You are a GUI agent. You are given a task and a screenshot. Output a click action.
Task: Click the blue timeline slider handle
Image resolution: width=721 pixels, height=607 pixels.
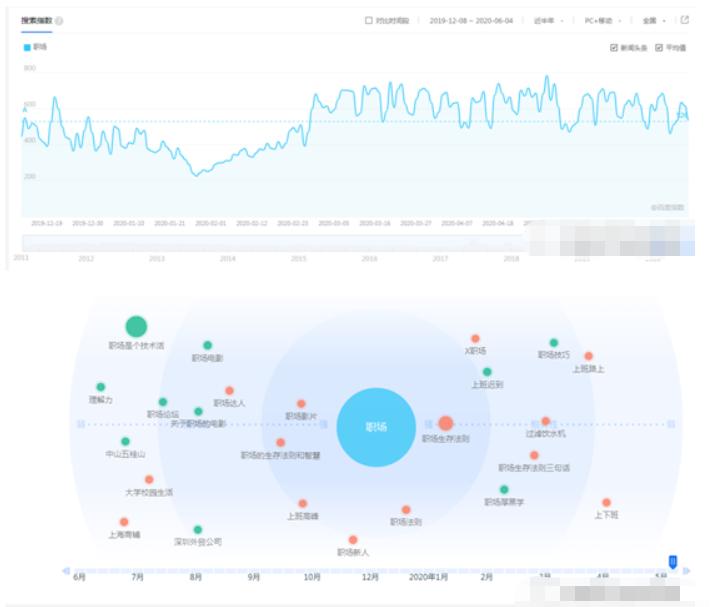[673, 561]
